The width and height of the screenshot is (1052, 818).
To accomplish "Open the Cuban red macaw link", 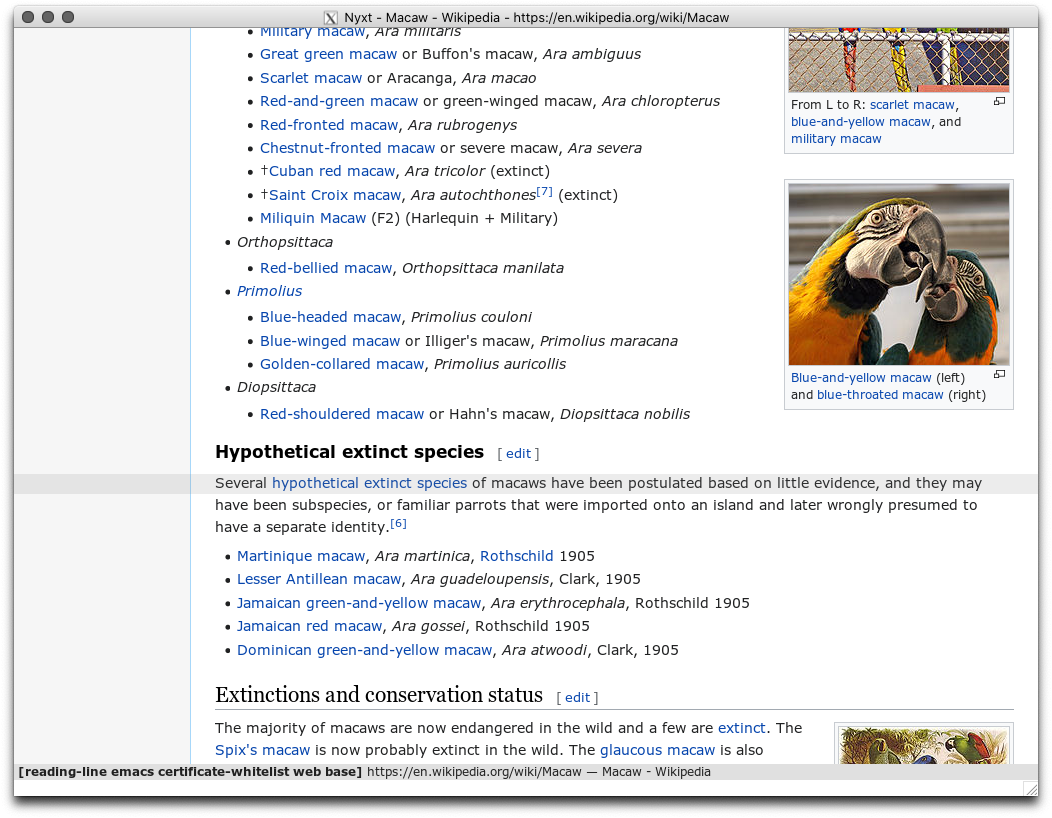I will [331, 171].
